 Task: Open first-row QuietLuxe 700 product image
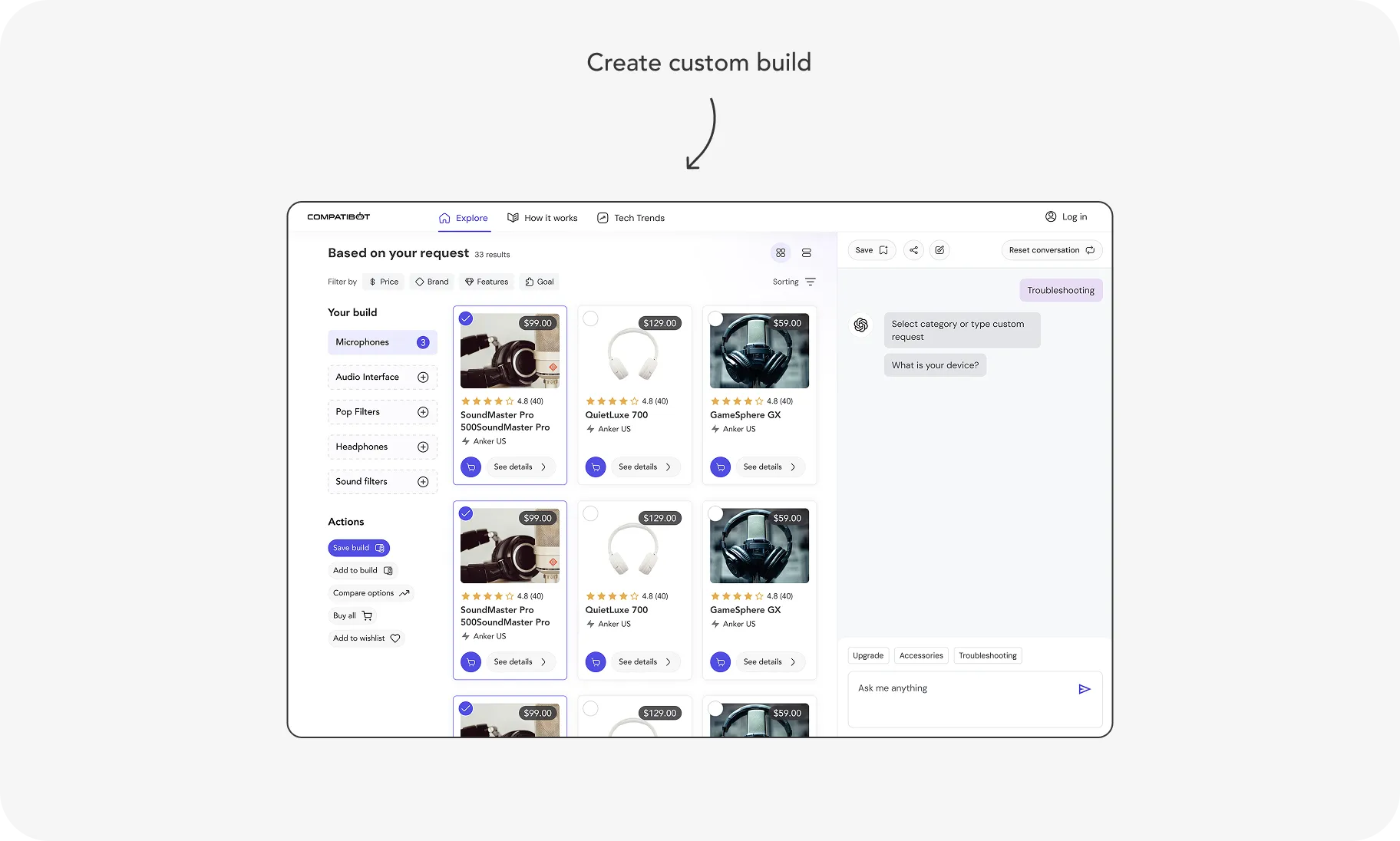click(634, 351)
